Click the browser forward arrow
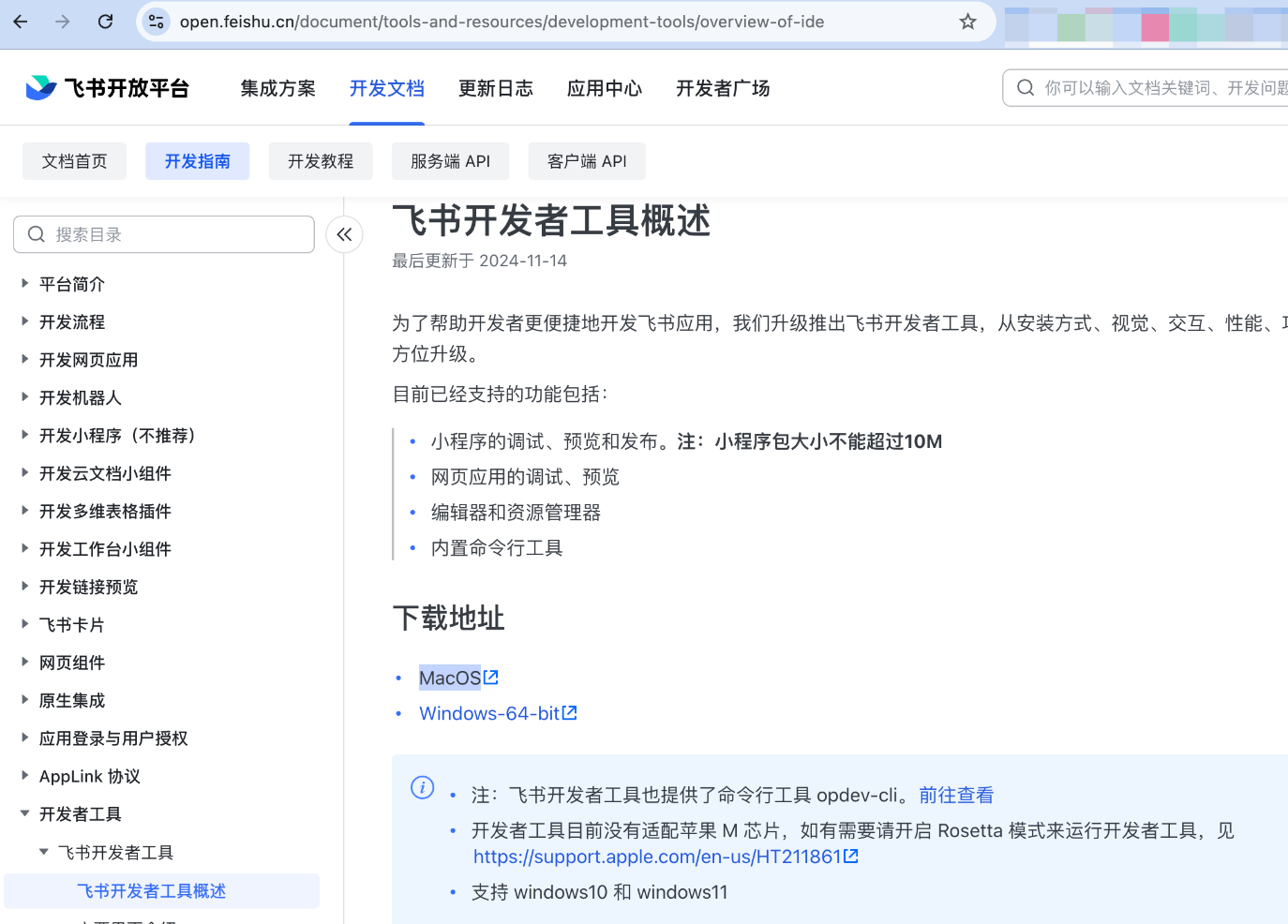This screenshot has width=1288, height=924. point(63,22)
